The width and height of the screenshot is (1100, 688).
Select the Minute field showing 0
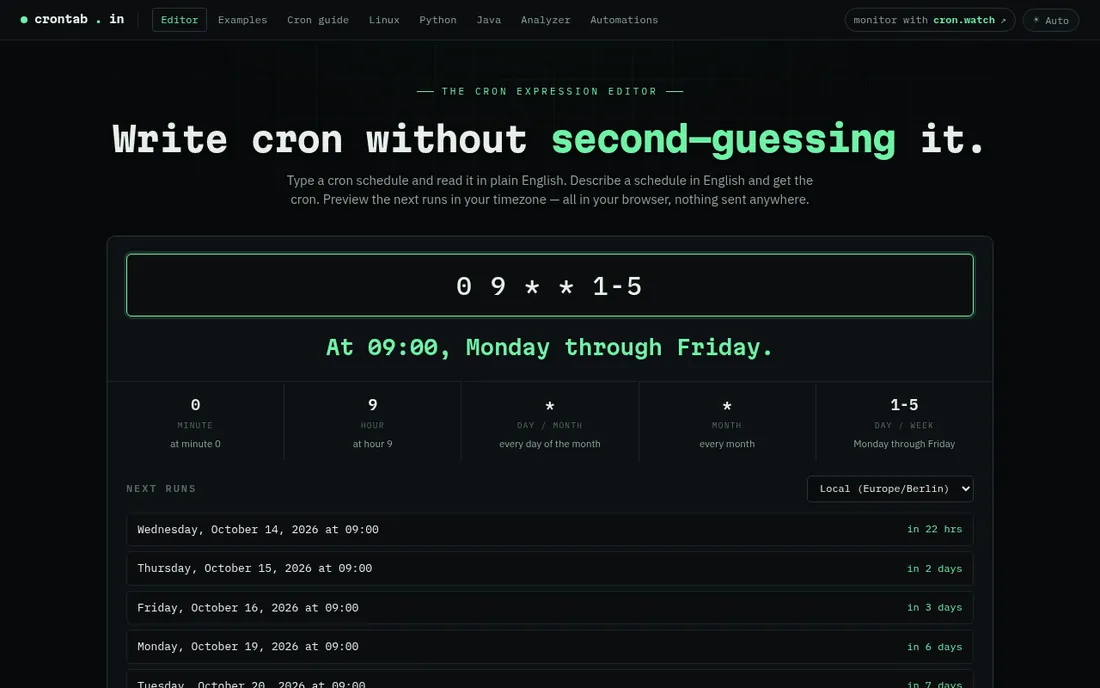(x=195, y=422)
